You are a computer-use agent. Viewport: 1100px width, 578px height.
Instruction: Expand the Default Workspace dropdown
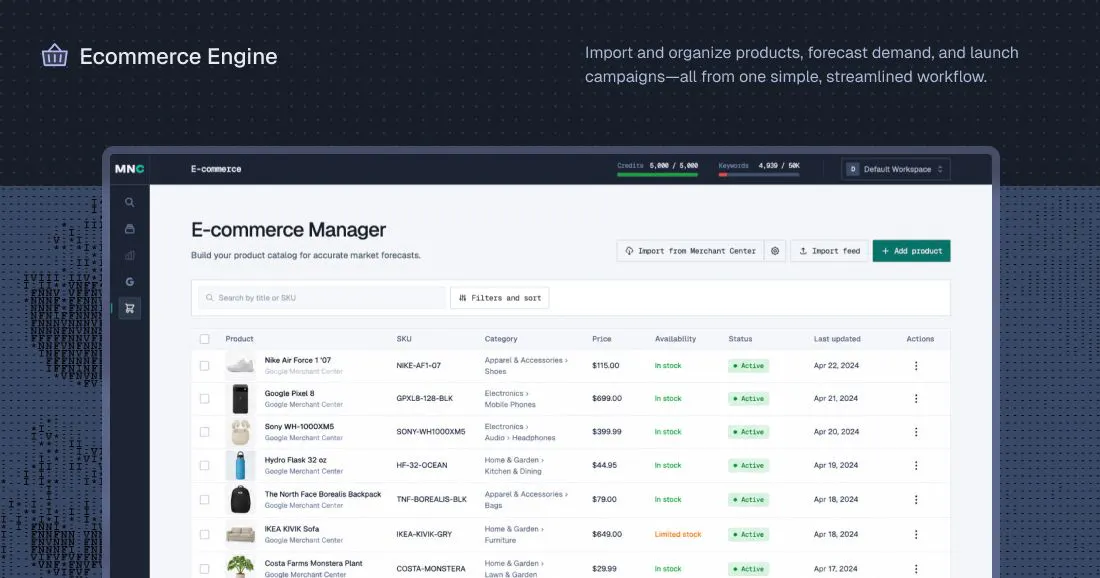896,169
